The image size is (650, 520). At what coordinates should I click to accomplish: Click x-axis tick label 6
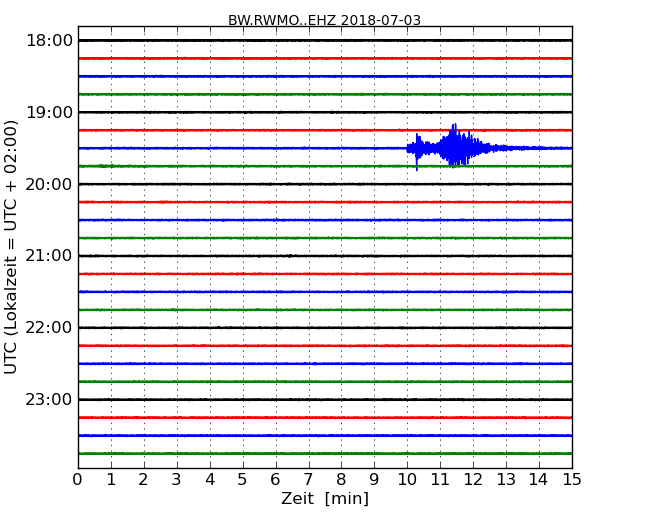275,479
